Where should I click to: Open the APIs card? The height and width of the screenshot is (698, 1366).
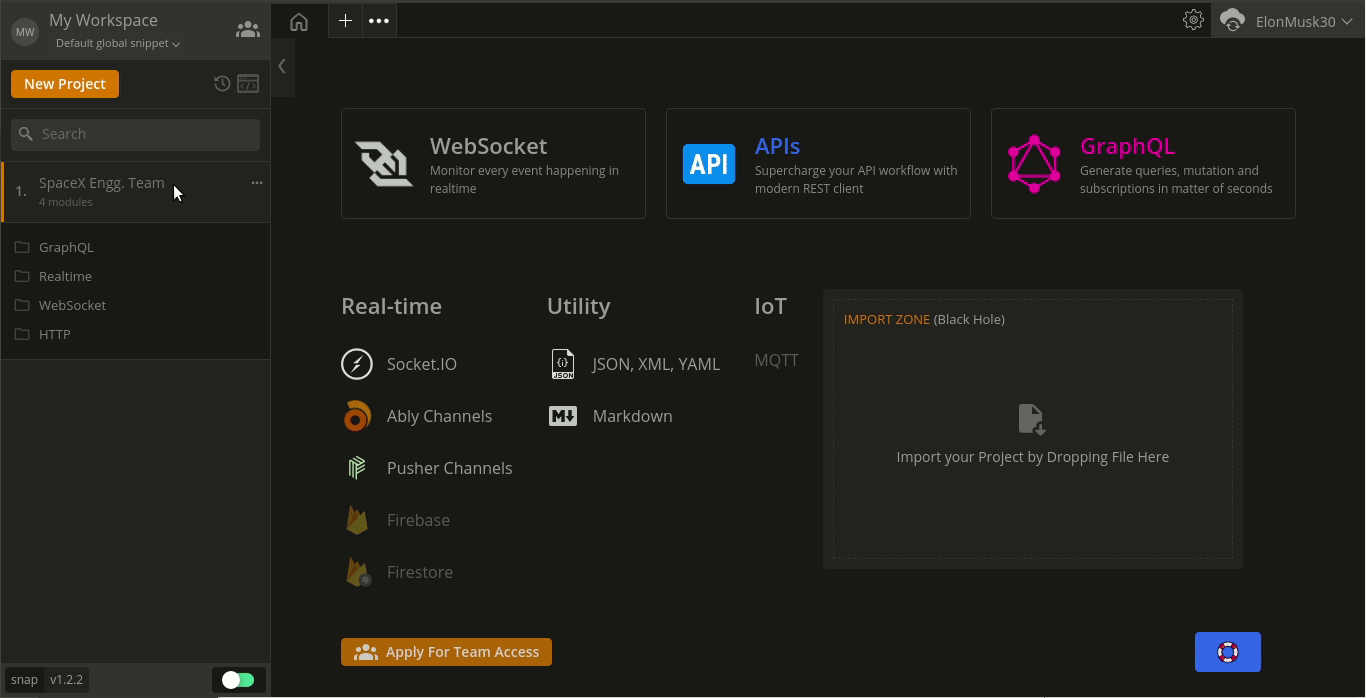(x=818, y=163)
